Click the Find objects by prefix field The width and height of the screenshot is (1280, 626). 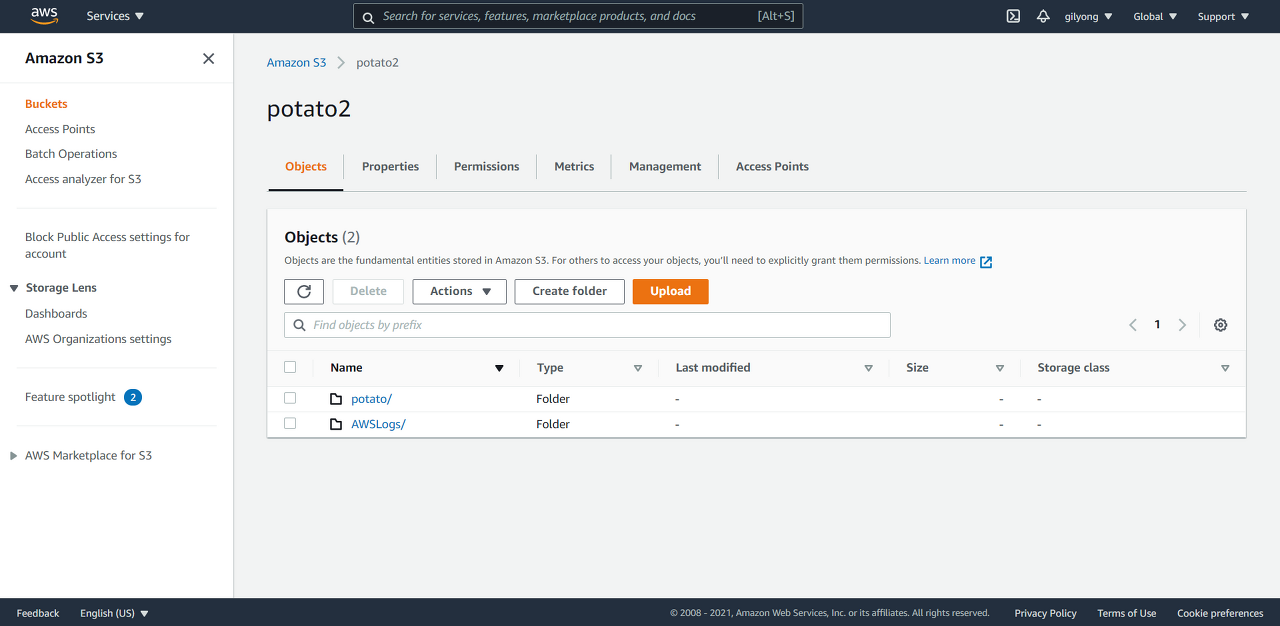pos(587,325)
